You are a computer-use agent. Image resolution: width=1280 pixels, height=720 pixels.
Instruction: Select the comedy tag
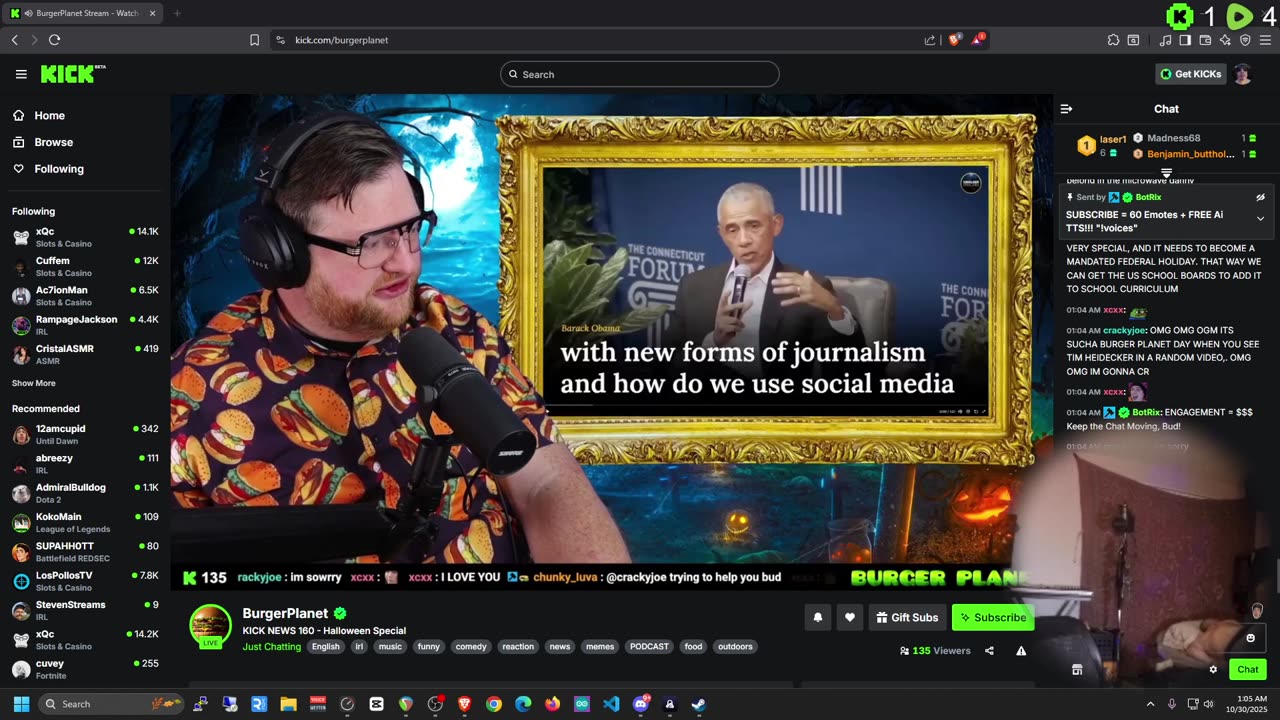coord(471,647)
